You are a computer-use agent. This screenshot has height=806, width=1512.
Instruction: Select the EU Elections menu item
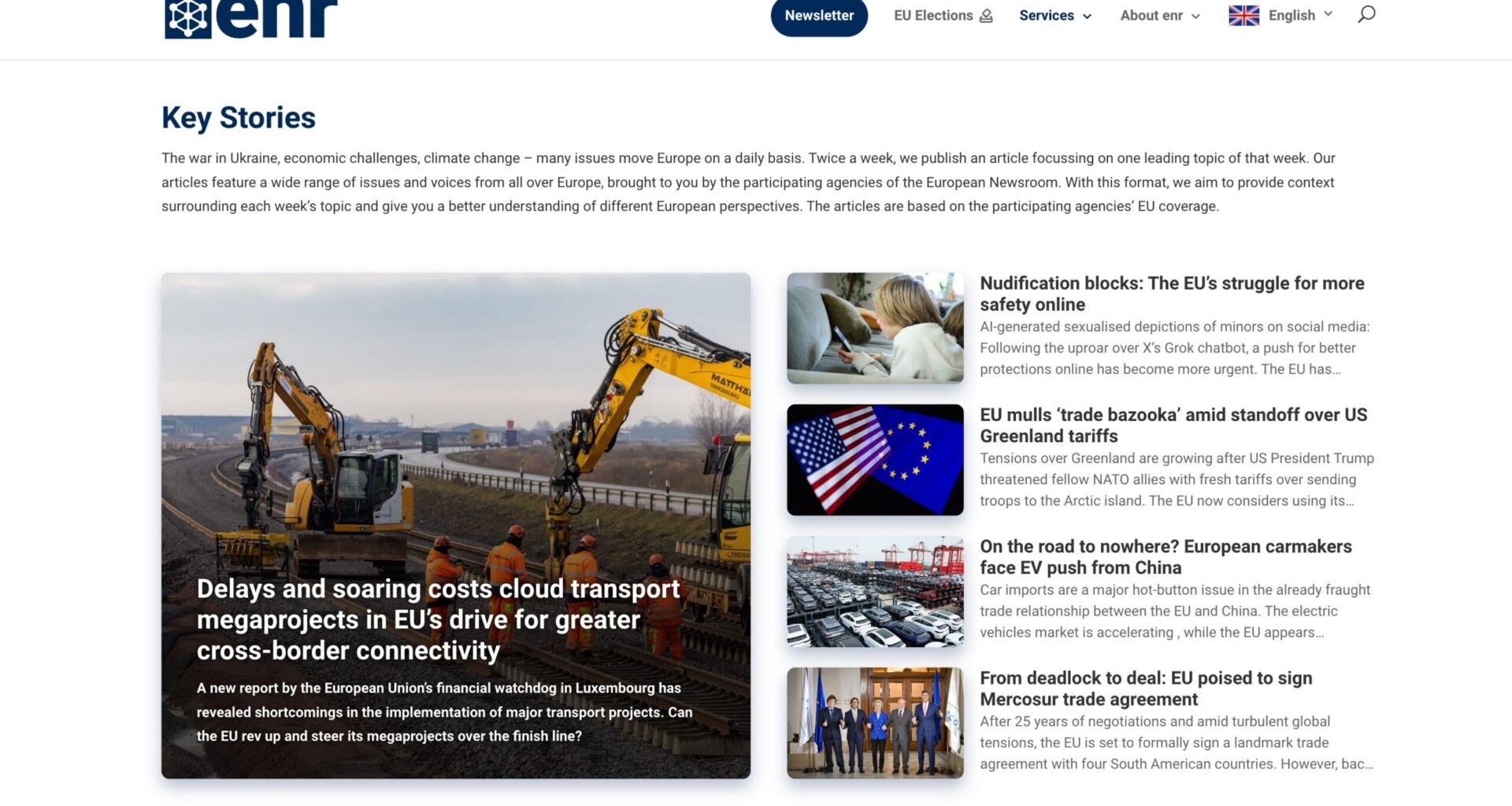pos(932,15)
